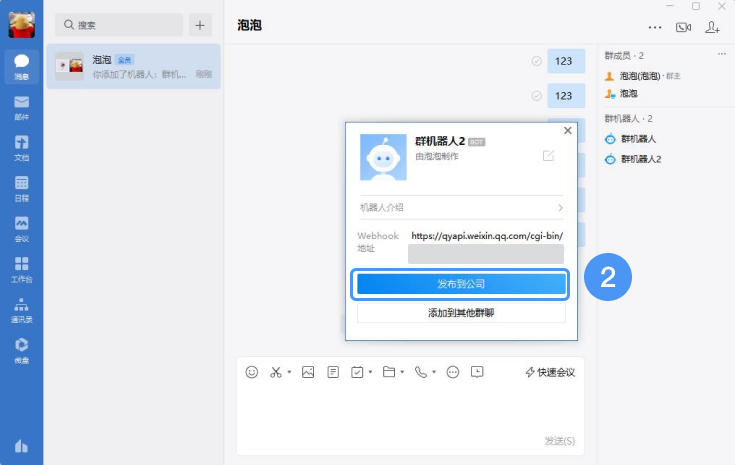Open the 邮件 (Mail) sidebar icon

(x=21, y=107)
